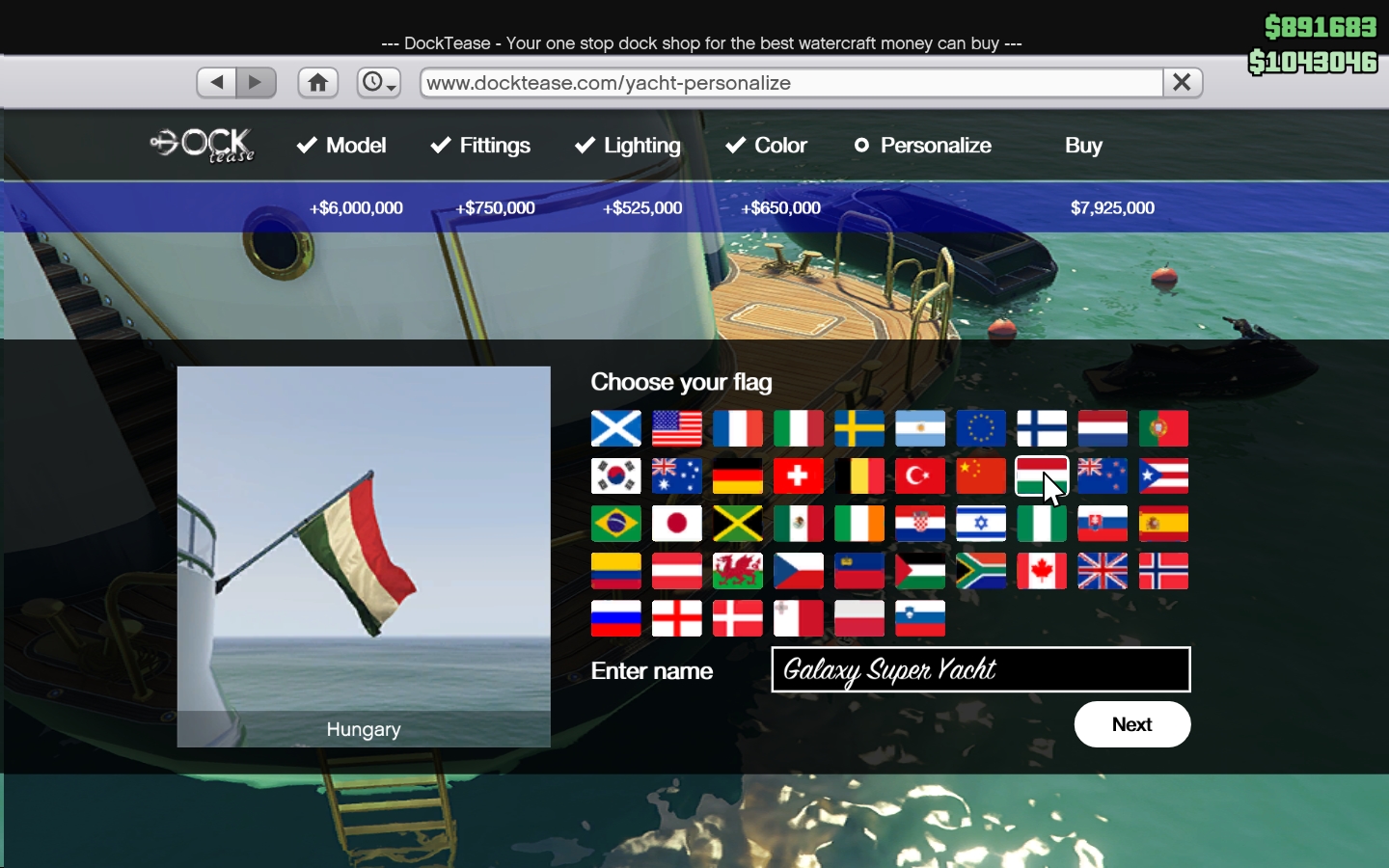Pick the Switzerland flag

(x=798, y=476)
